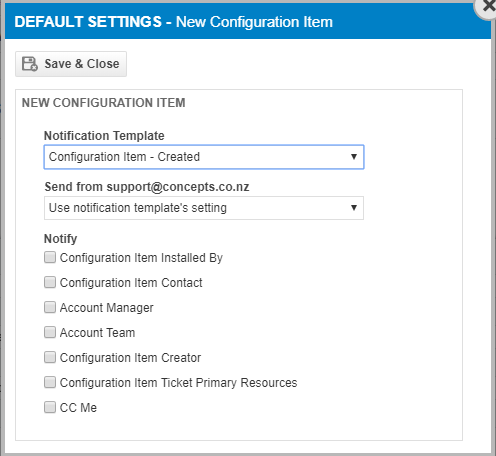
Task: Click 'Use notification template's setting' field text
Action: point(138,208)
